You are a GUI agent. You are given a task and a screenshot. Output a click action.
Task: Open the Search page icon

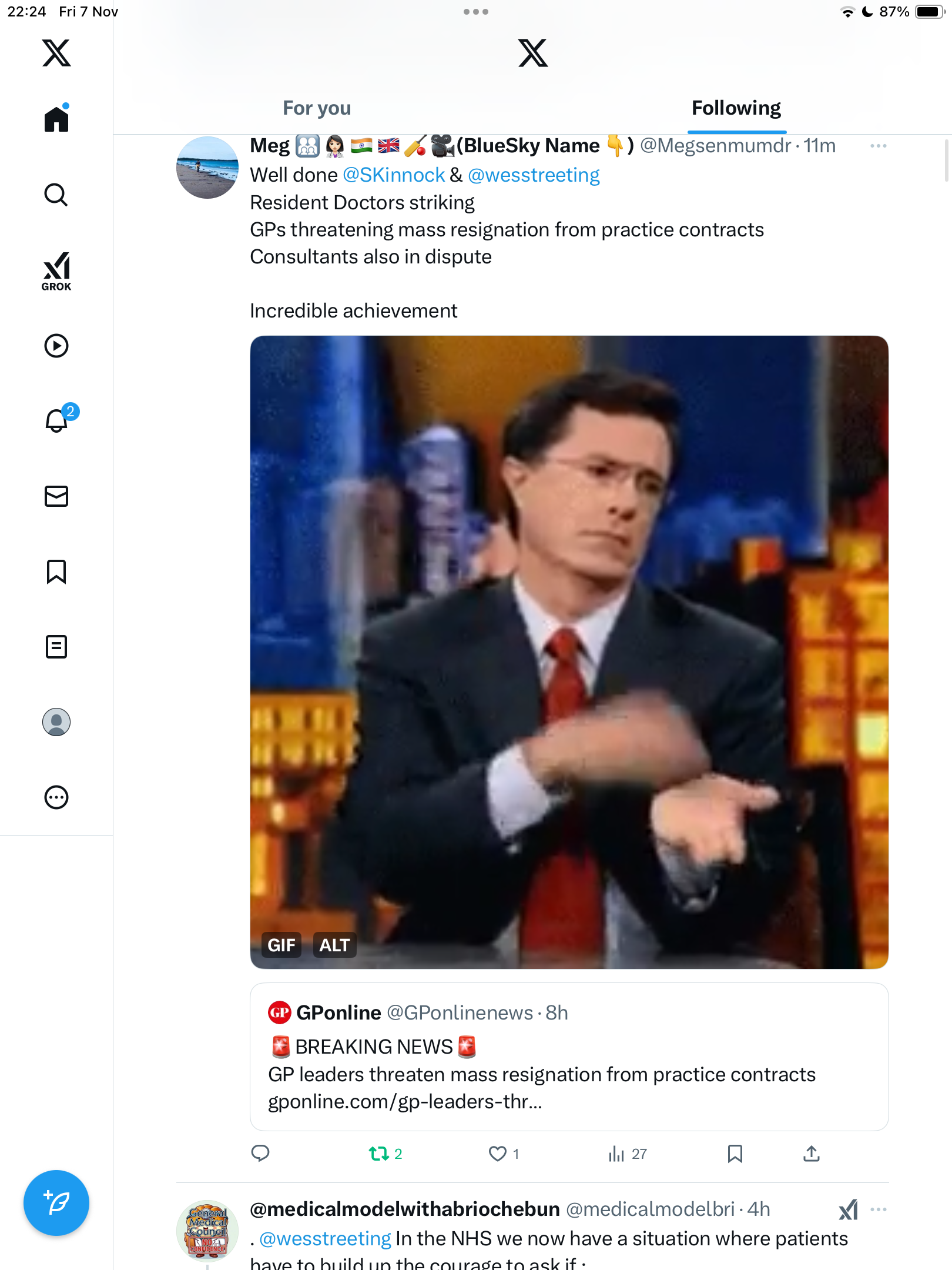tap(56, 195)
